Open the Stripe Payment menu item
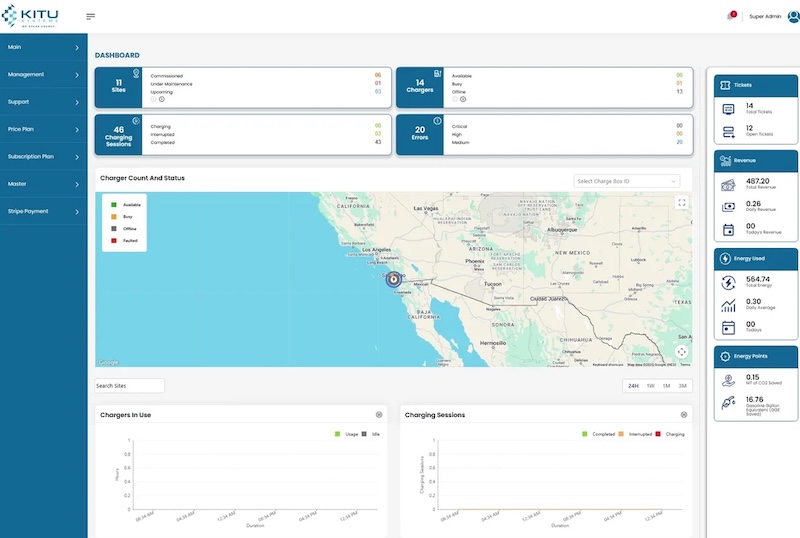The width and height of the screenshot is (800, 538). [43, 211]
